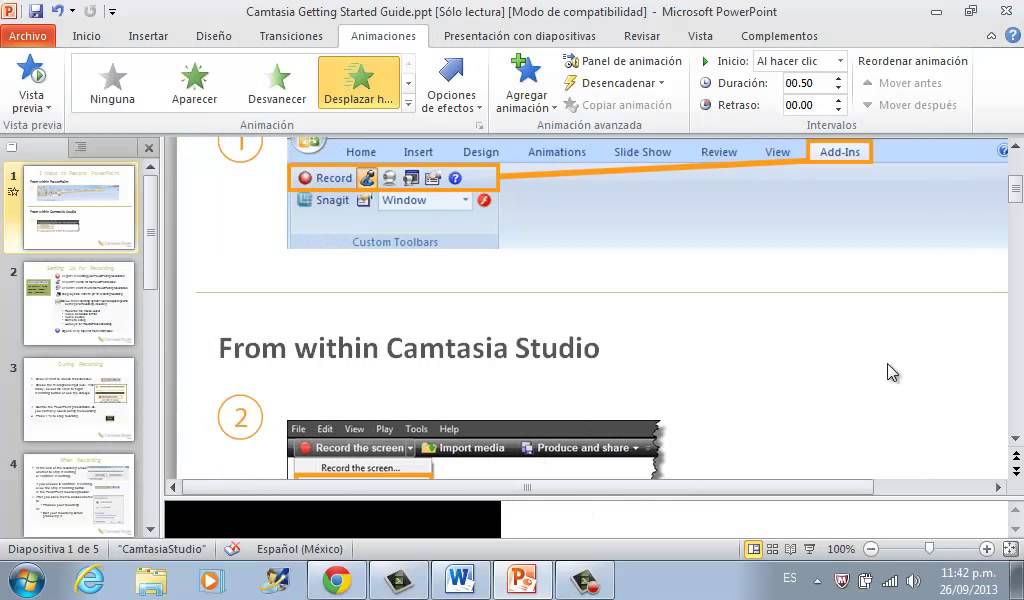The width and height of the screenshot is (1024, 600).
Task: Expand the full animation gallery
Action: tap(409, 103)
